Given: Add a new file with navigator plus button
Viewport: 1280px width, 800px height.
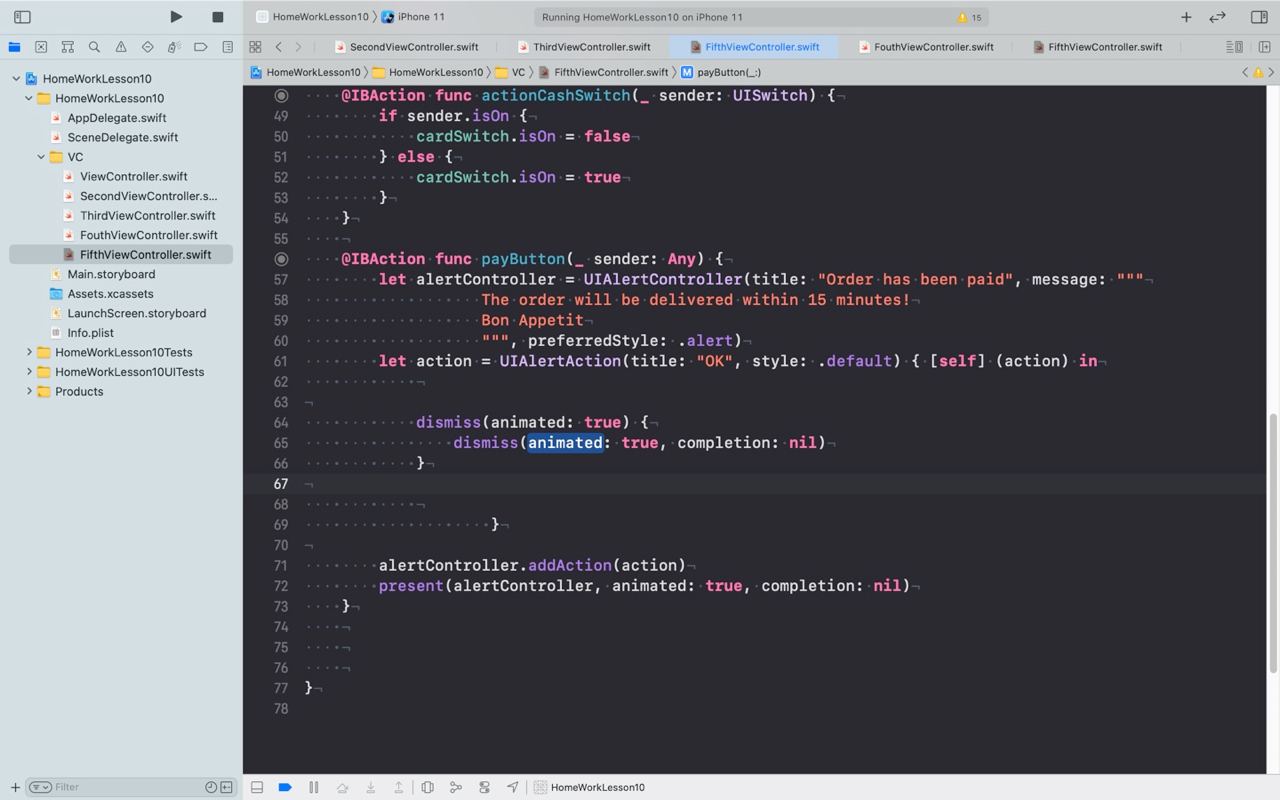Looking at the screenshot, I should coord(15,787).
